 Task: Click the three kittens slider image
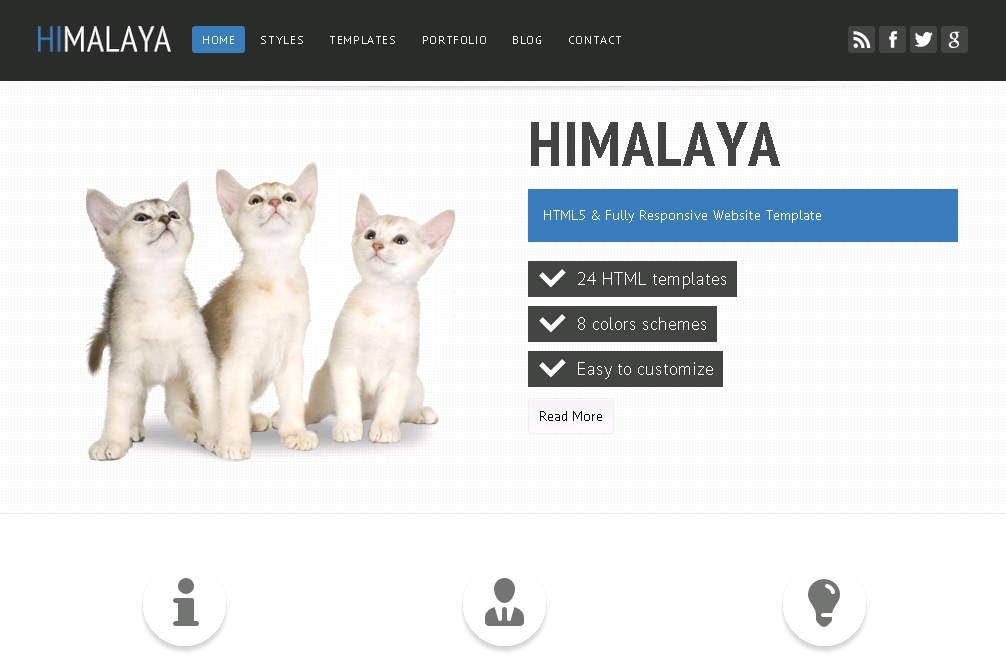click(x=269, y=311)
